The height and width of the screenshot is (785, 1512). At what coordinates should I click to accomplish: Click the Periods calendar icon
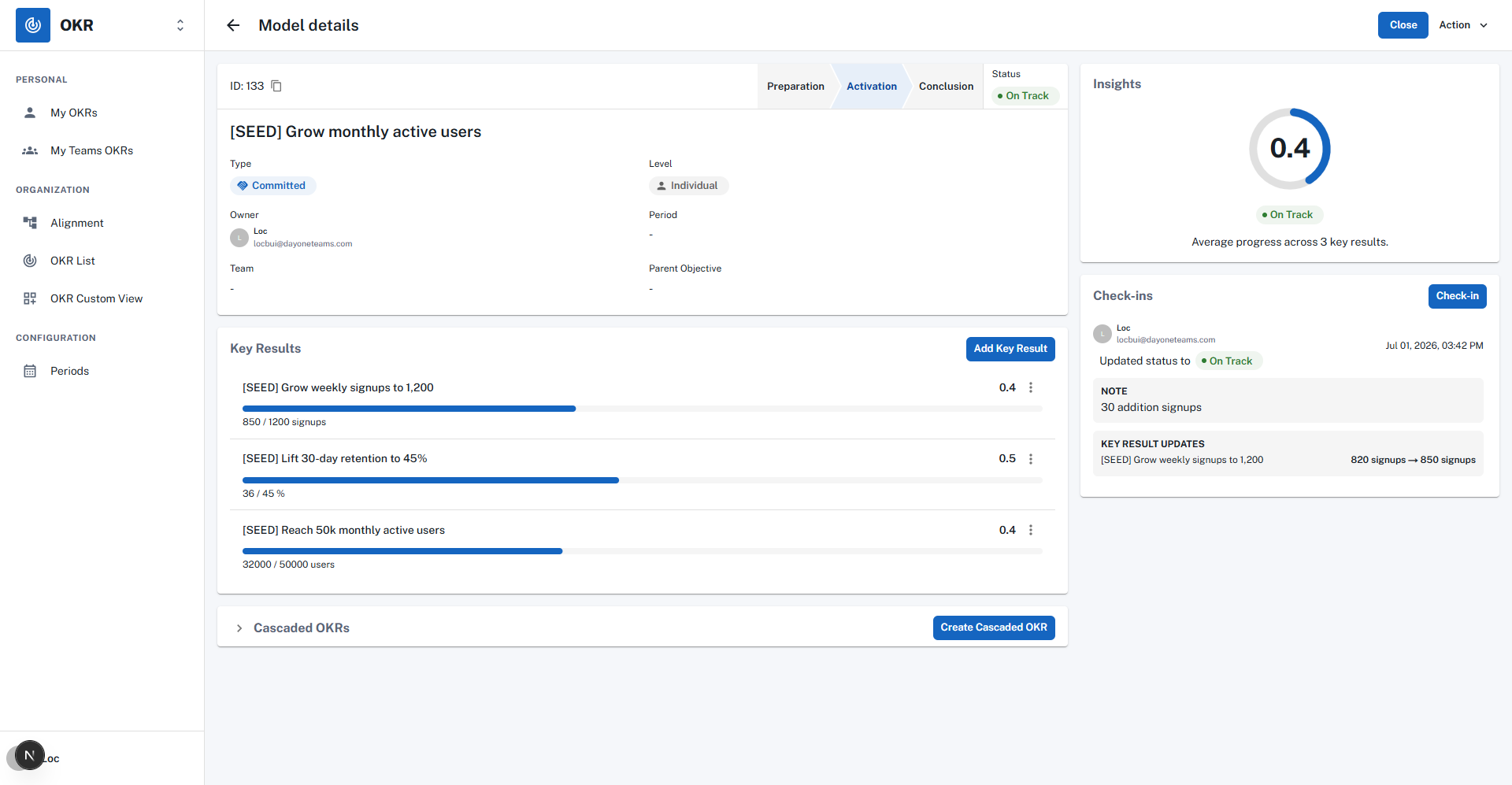tap(30, 371)
